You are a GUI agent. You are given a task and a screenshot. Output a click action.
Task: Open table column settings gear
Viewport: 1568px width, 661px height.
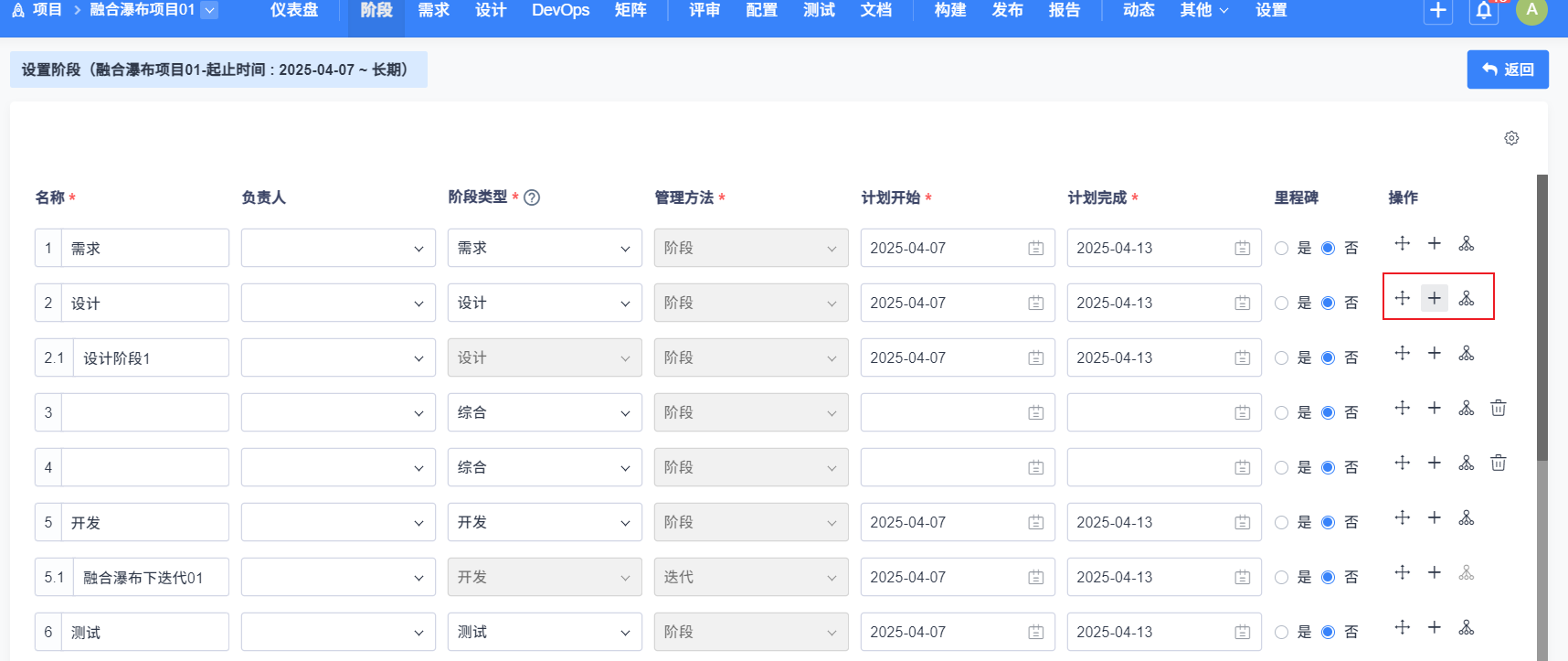click(x=1511, y=138)
